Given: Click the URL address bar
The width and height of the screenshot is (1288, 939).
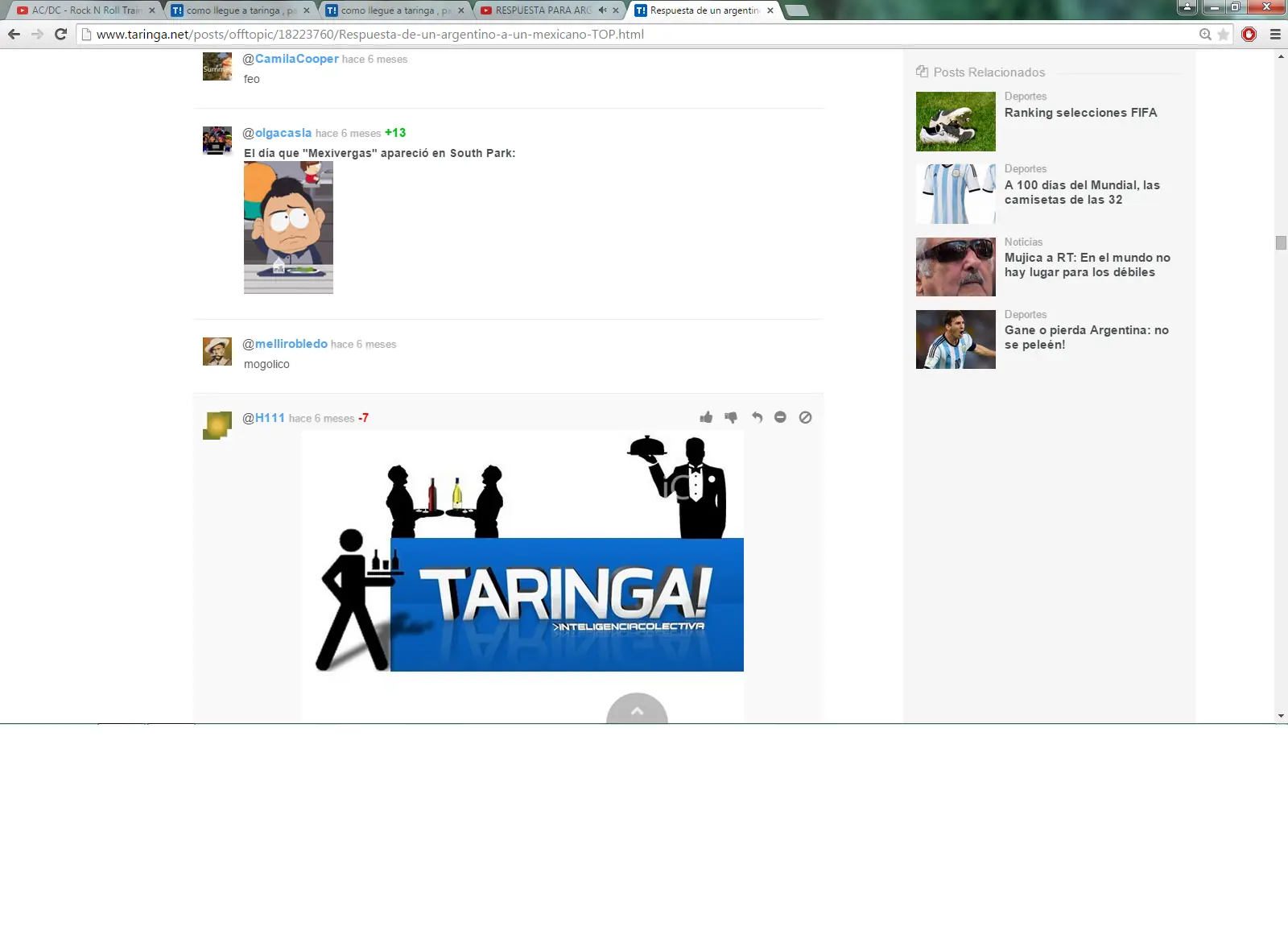Looking at the screenshot, I should click(636, 34).
